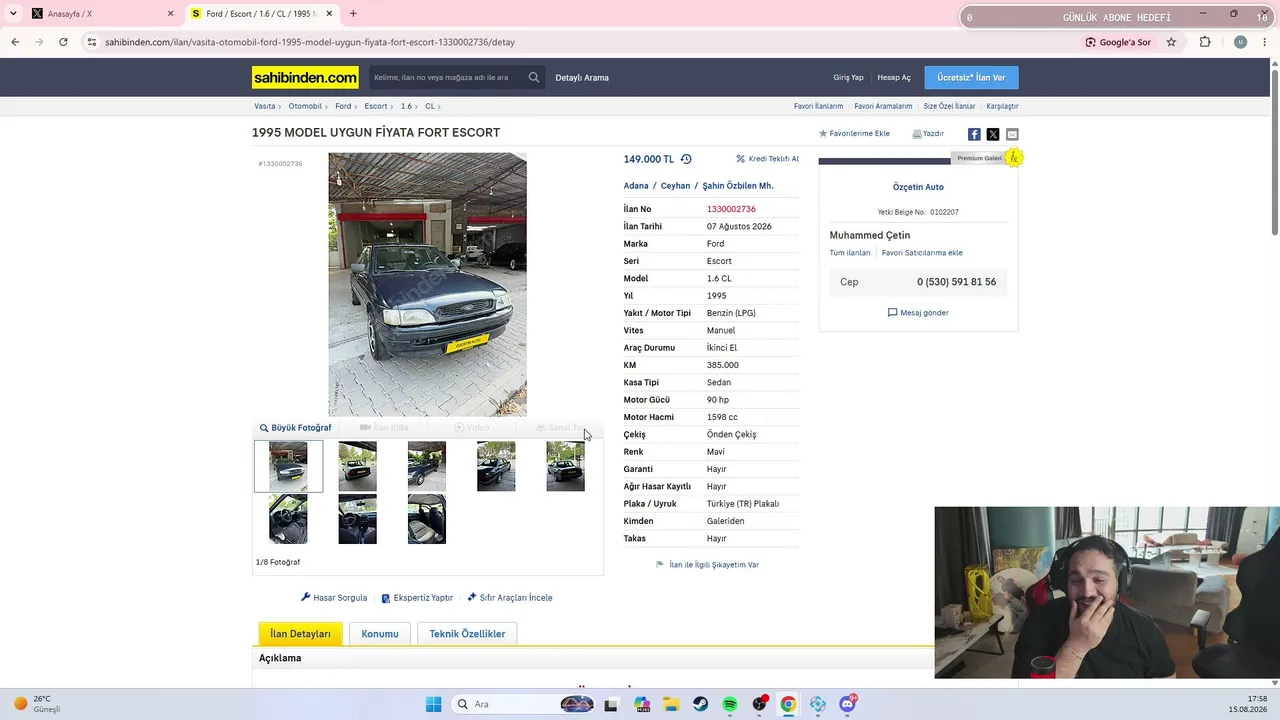Open Chrome extensions puzzle icon
The image size is (1280, 720).
tap(1205, 42)
